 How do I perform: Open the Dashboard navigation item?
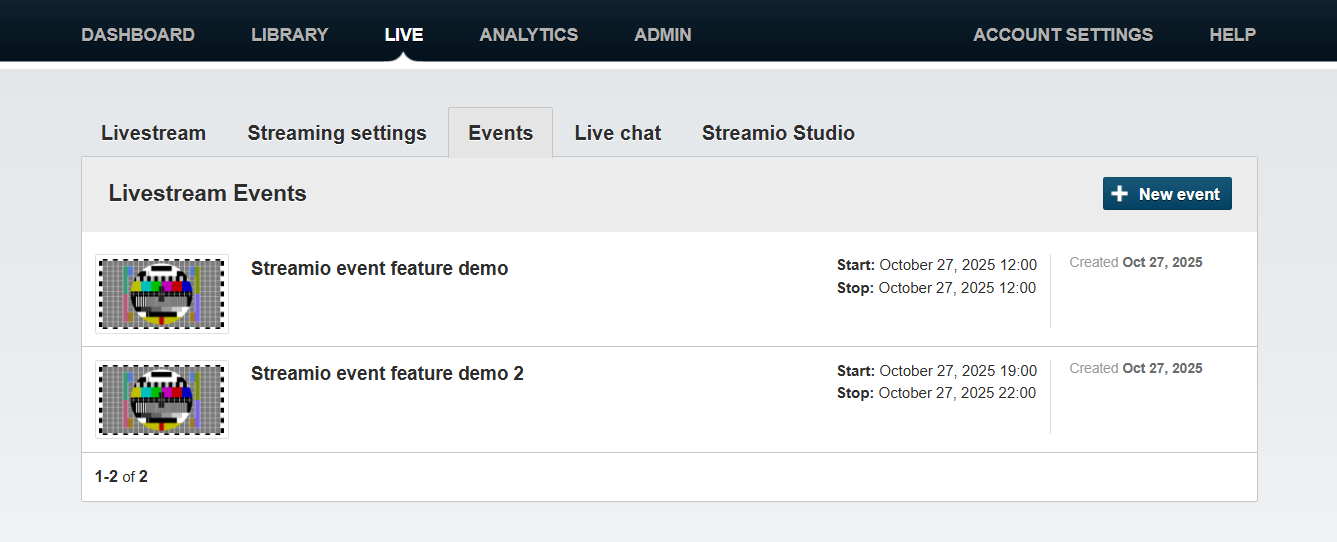(x=138, y=34)
